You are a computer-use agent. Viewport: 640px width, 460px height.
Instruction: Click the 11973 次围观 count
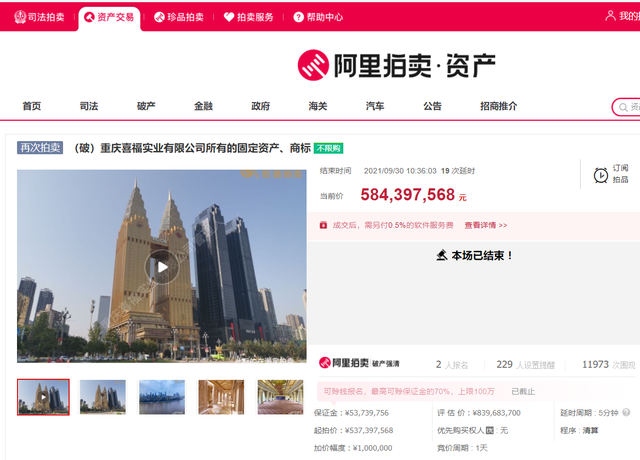point(609,364)
